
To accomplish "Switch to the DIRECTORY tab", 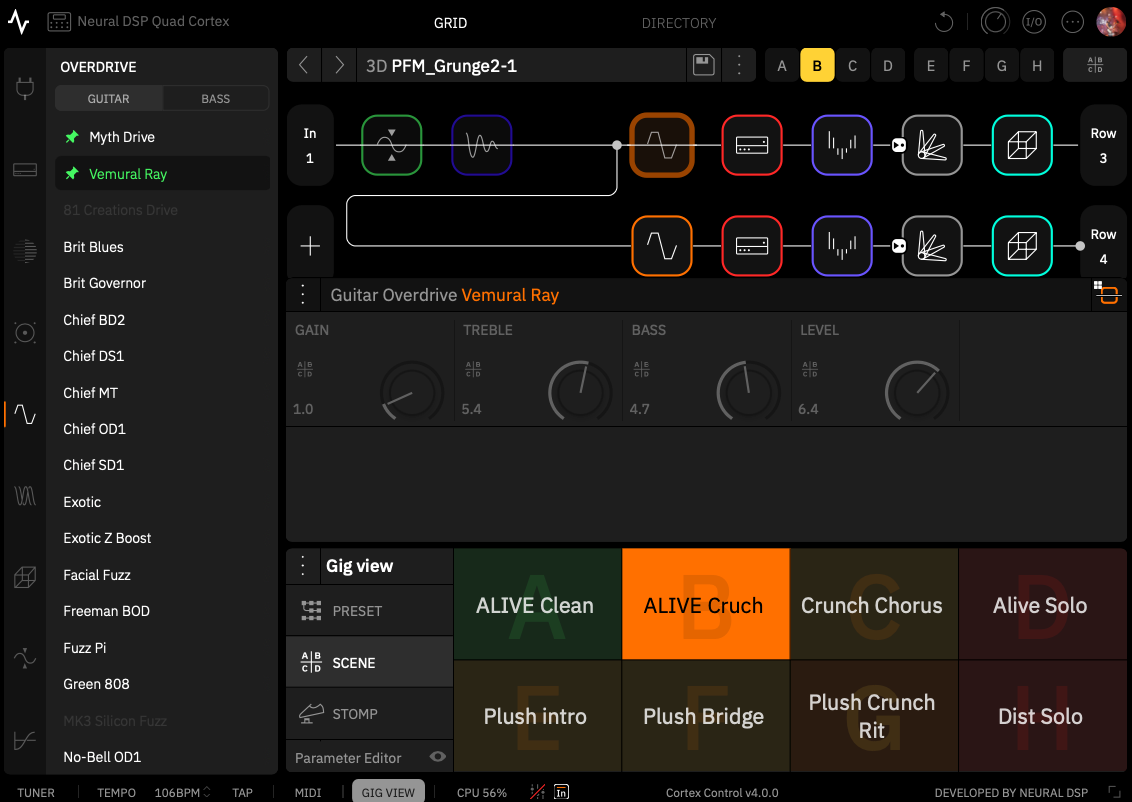I will [679, 23].
